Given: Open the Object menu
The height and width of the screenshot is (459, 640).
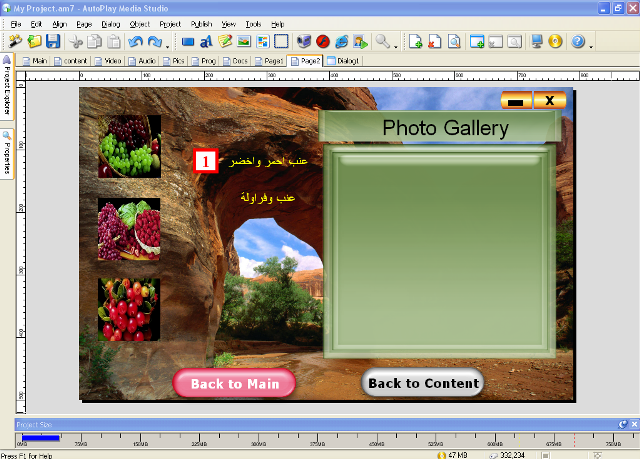Looking at the screenshot, I should coord(139,22).
